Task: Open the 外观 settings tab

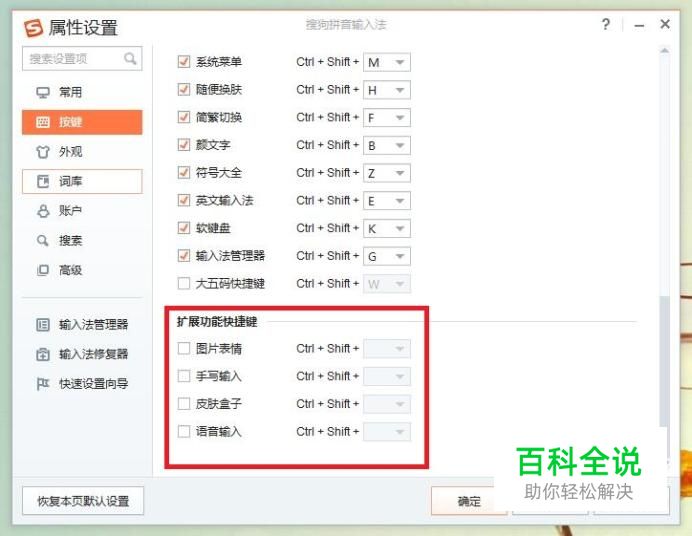Action: click(82, 152)
